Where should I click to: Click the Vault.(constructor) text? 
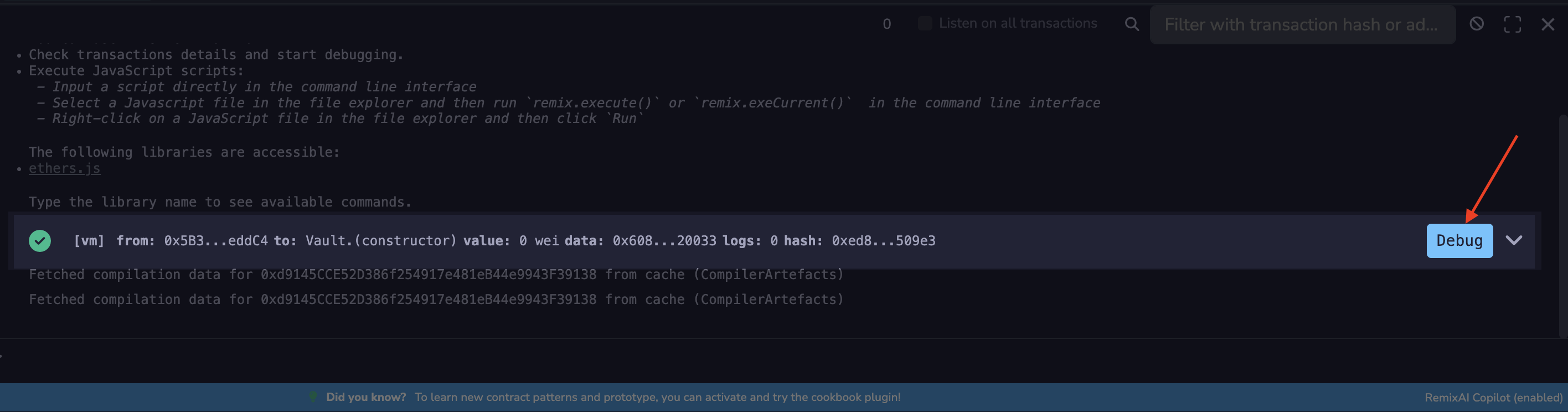click(x=381, y=240)
